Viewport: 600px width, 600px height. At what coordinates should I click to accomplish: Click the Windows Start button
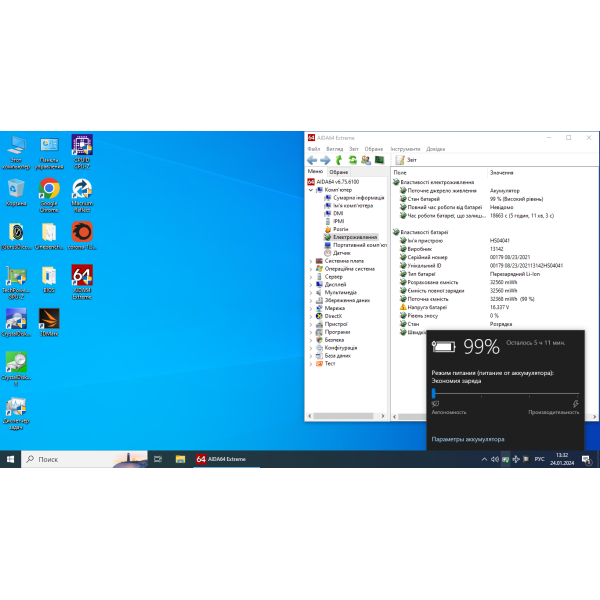click(10, 459)
